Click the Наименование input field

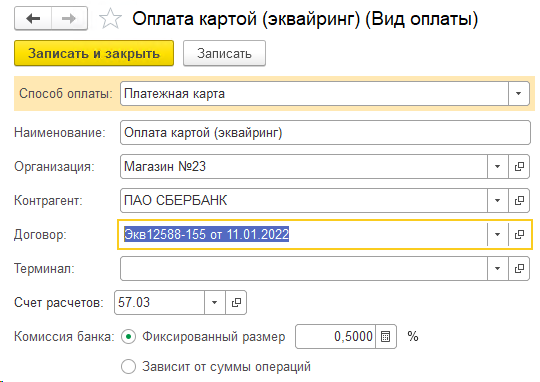[325, 133]
